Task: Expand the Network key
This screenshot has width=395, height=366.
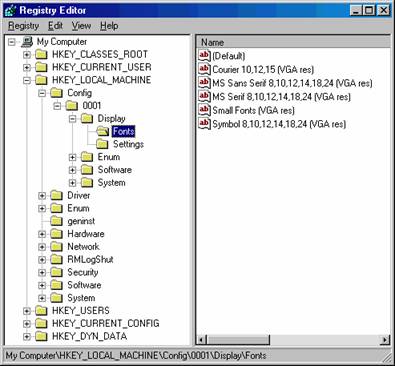Action: pyautogui.click(x=42, y=247)
